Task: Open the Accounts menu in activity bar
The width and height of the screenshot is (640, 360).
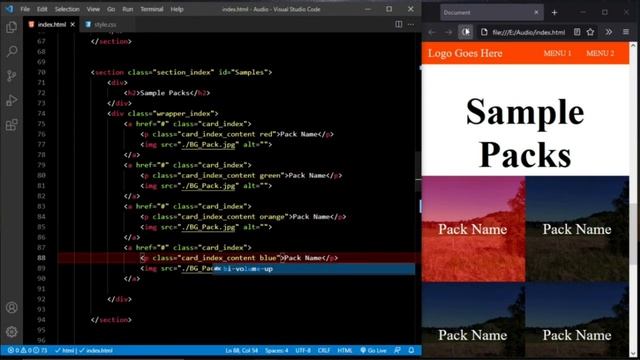Action: click(11, 307)
